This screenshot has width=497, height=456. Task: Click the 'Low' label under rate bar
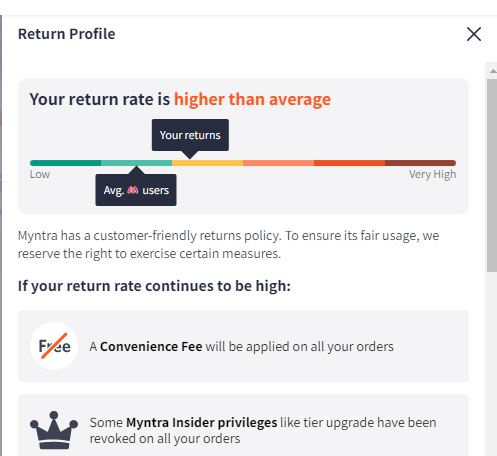[40, 174]
